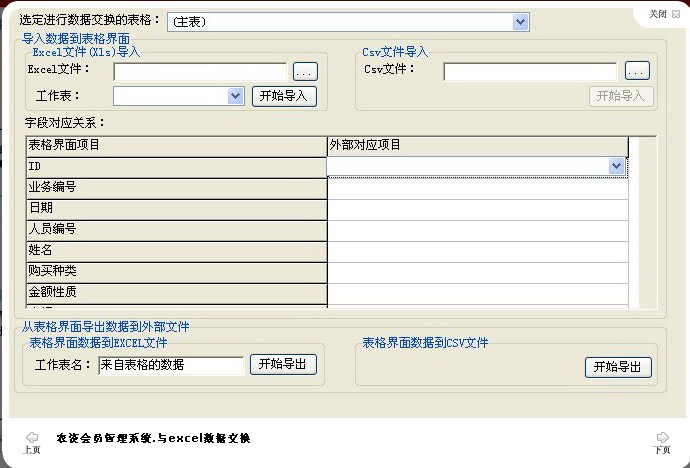The image size is (690, 468).
Task: Select the ID row cell
Action: tap(176, 168)
